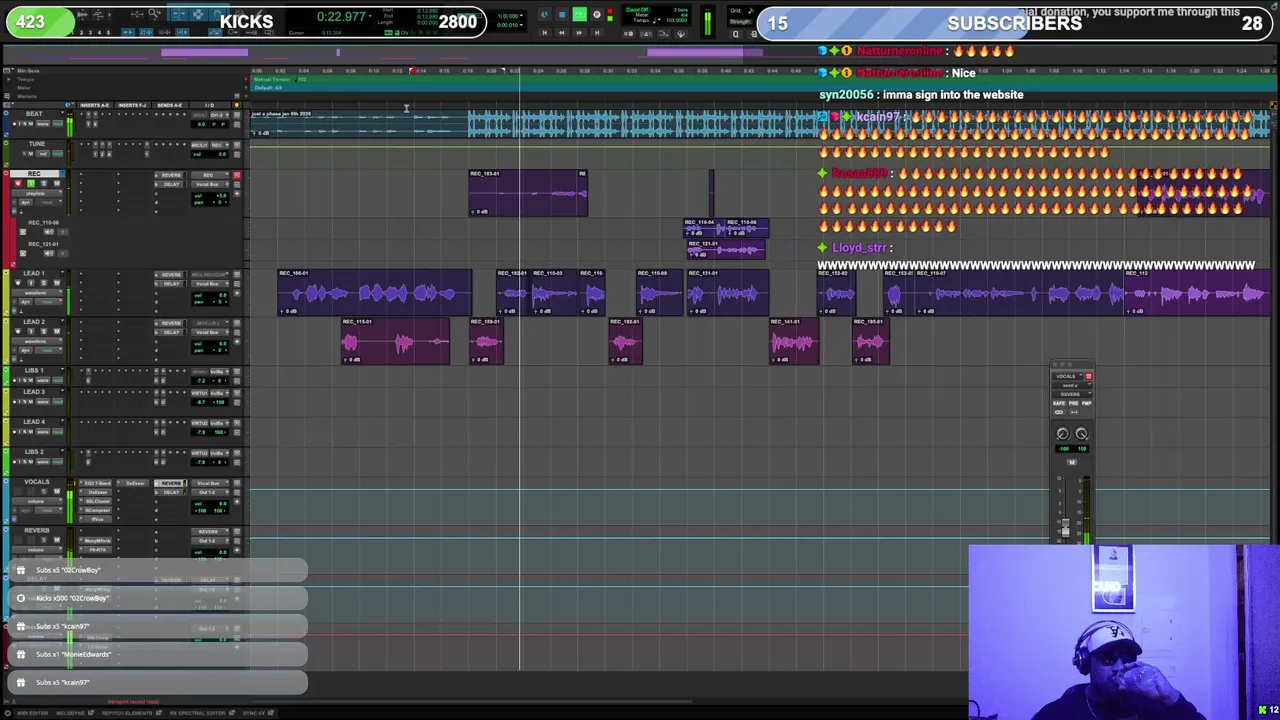
Task: Select the BEAT track name
Action: pos(34,114)
